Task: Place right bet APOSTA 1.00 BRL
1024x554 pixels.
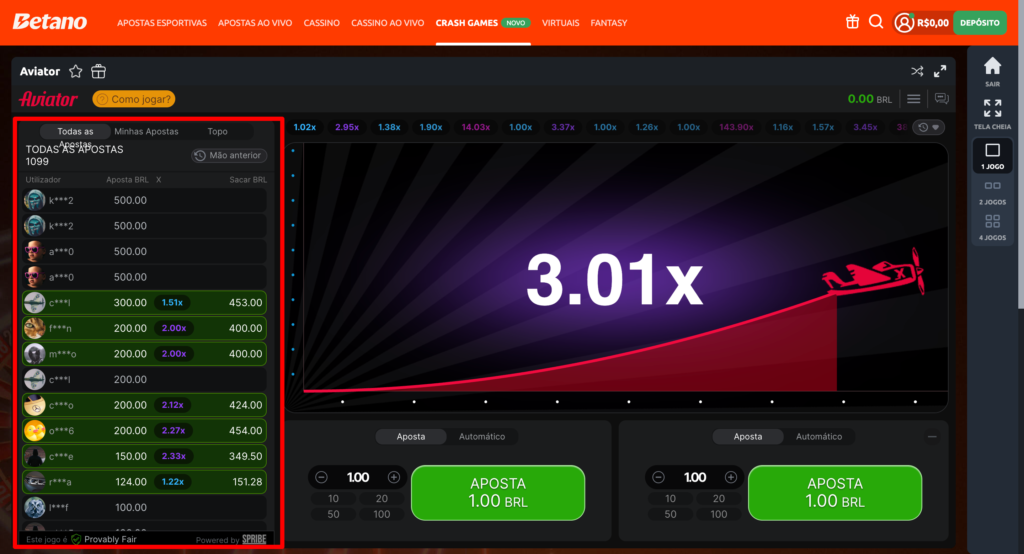Action: (x=835, y=493)
